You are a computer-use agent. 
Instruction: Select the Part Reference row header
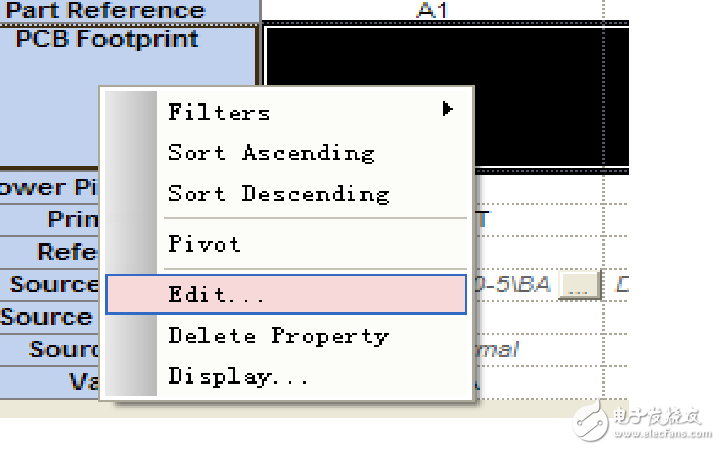[105, 11]
